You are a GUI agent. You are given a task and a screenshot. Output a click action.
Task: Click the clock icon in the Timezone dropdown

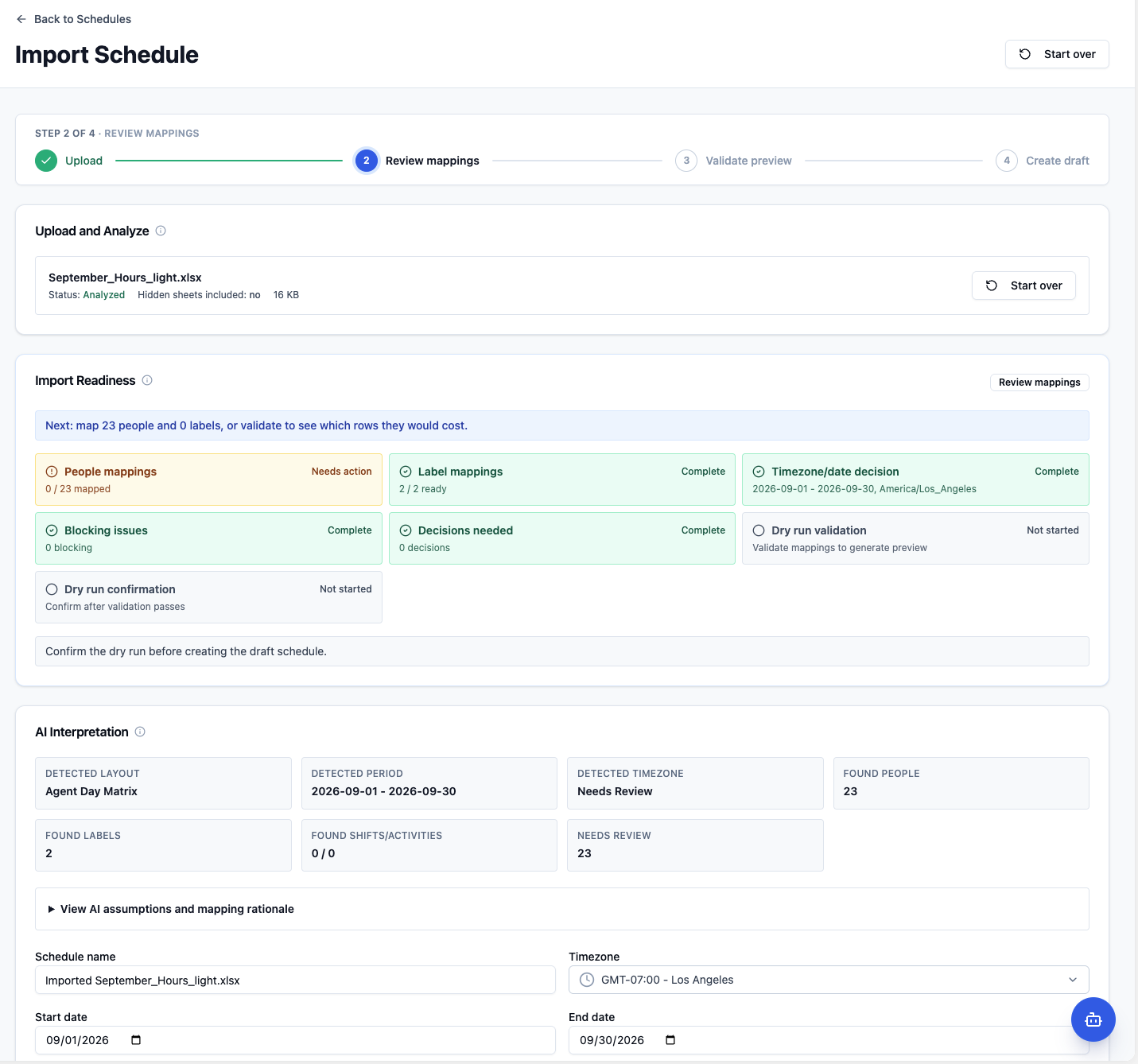587,980
